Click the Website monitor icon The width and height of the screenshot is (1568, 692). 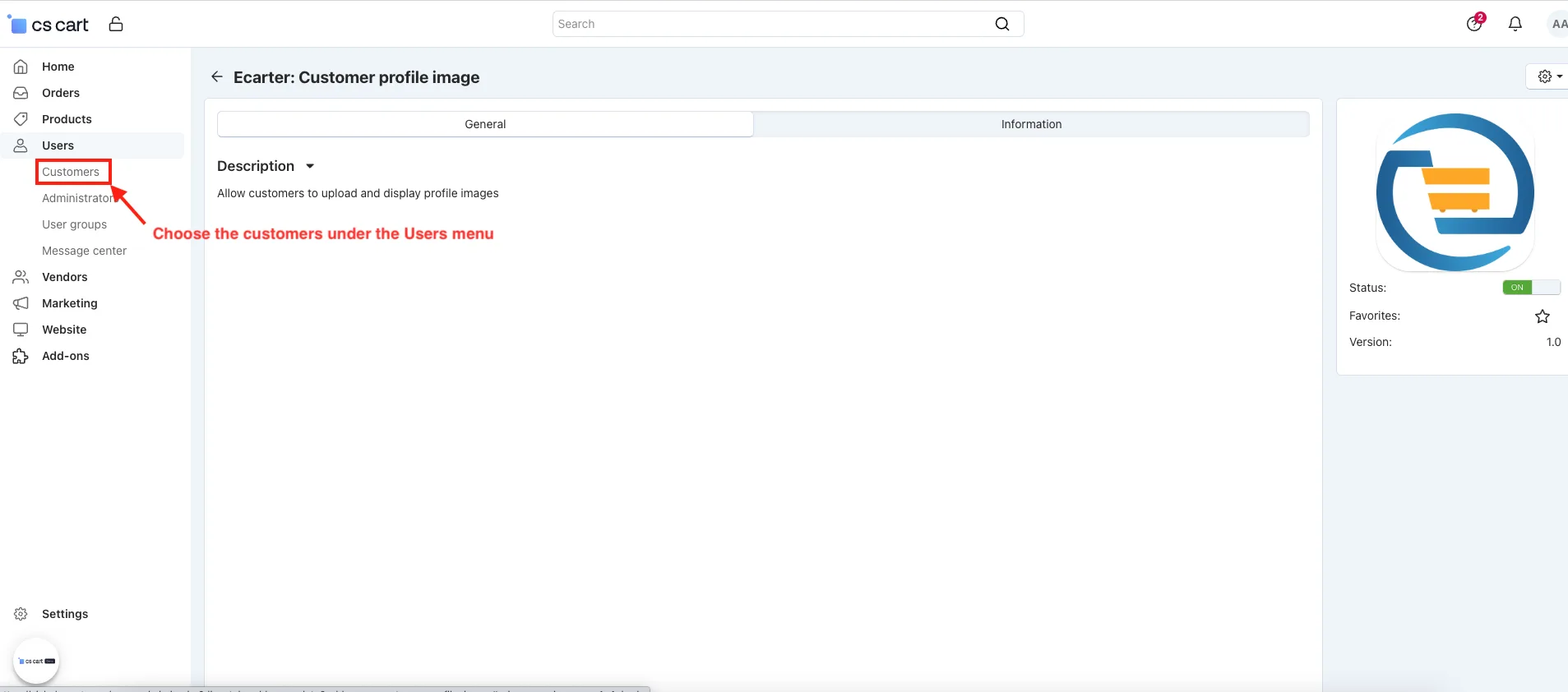(x=21, y=330)
